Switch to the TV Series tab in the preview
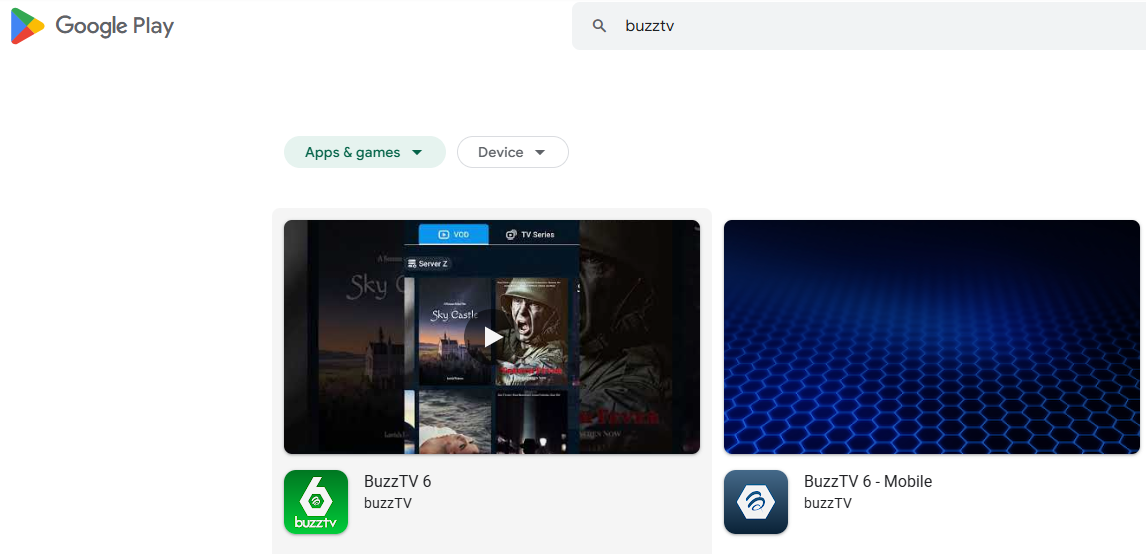This screenshot has width=1146, height=554. tap(530, 235)
